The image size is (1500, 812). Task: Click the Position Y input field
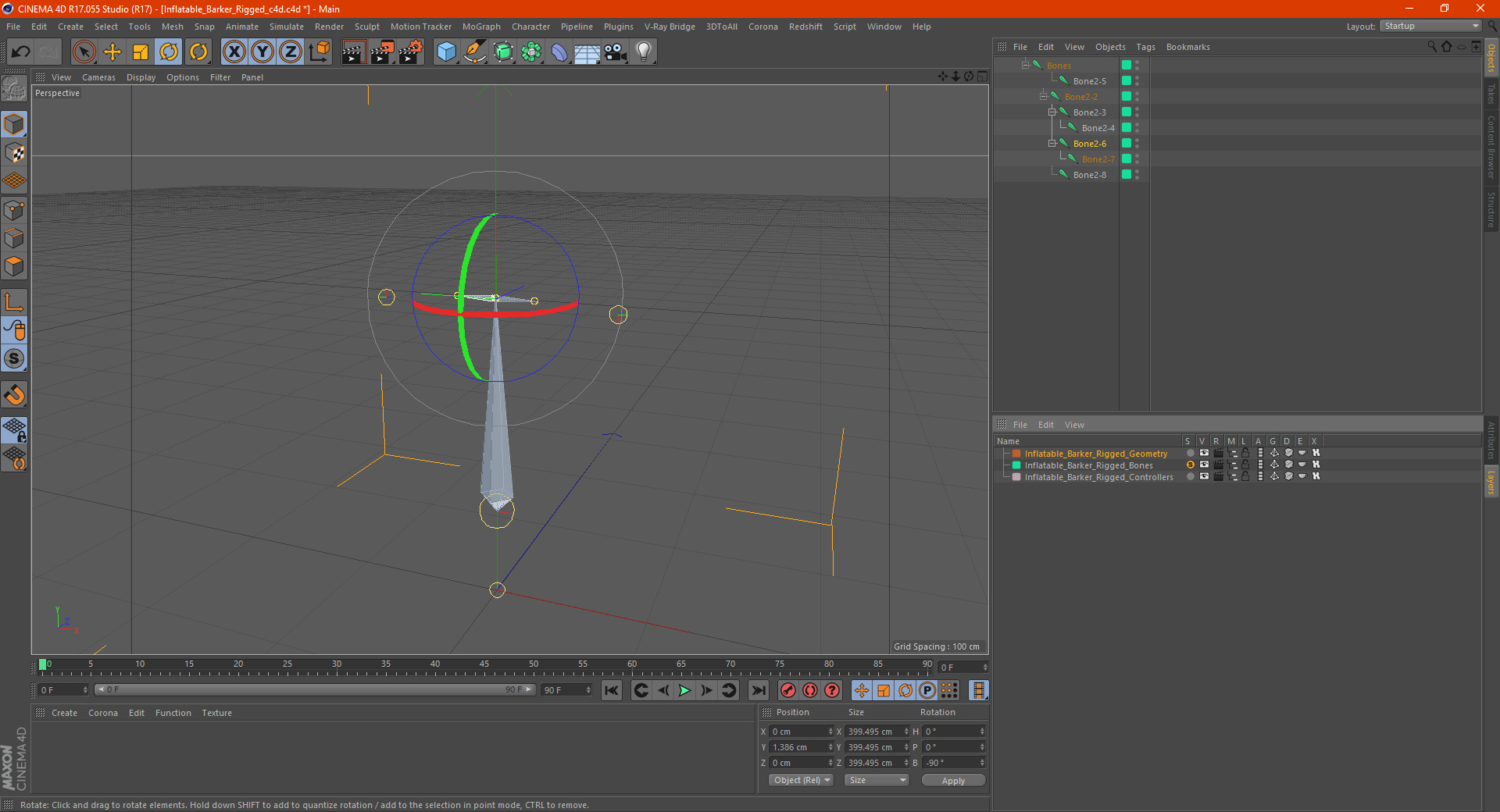pyautogui.click(x=802, y=747)
